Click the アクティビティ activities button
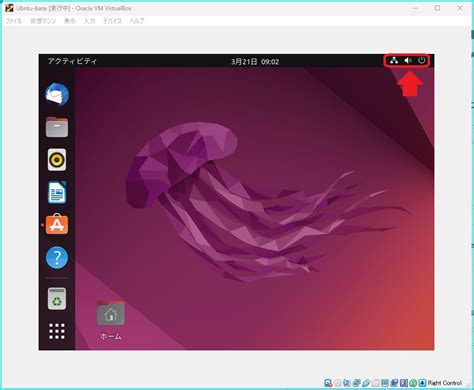This screenshot has width=474, height=390. (x=72, y=61)
